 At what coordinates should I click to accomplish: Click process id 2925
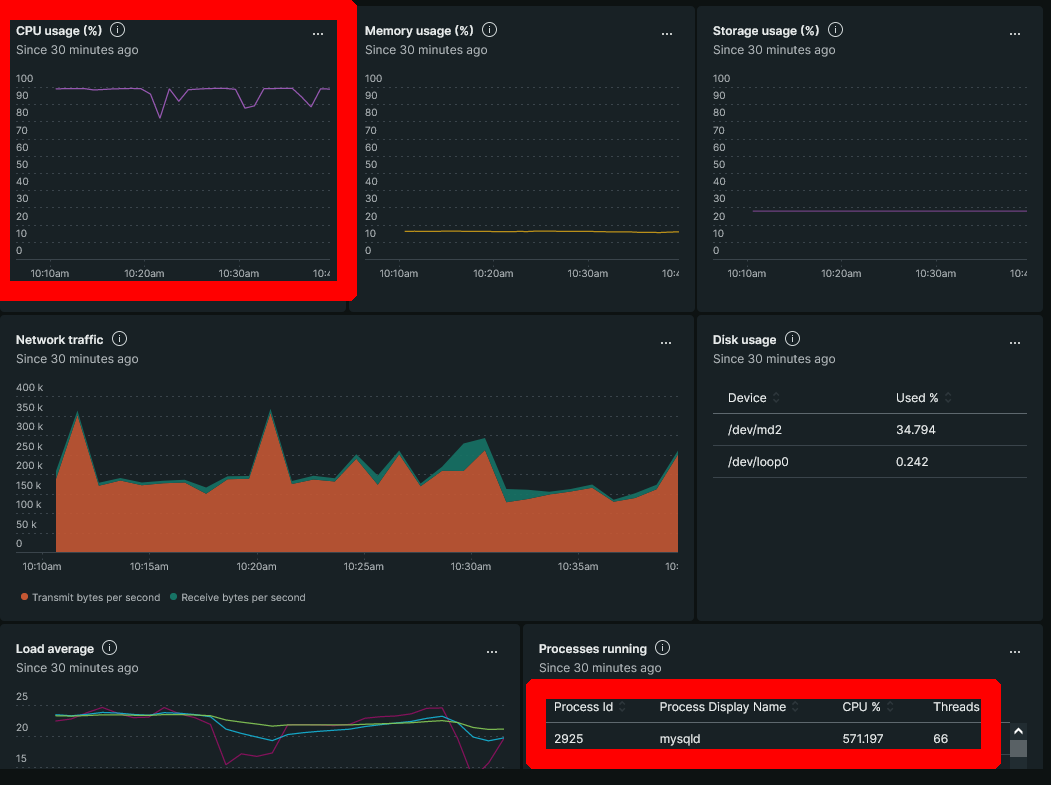[568, 739]
